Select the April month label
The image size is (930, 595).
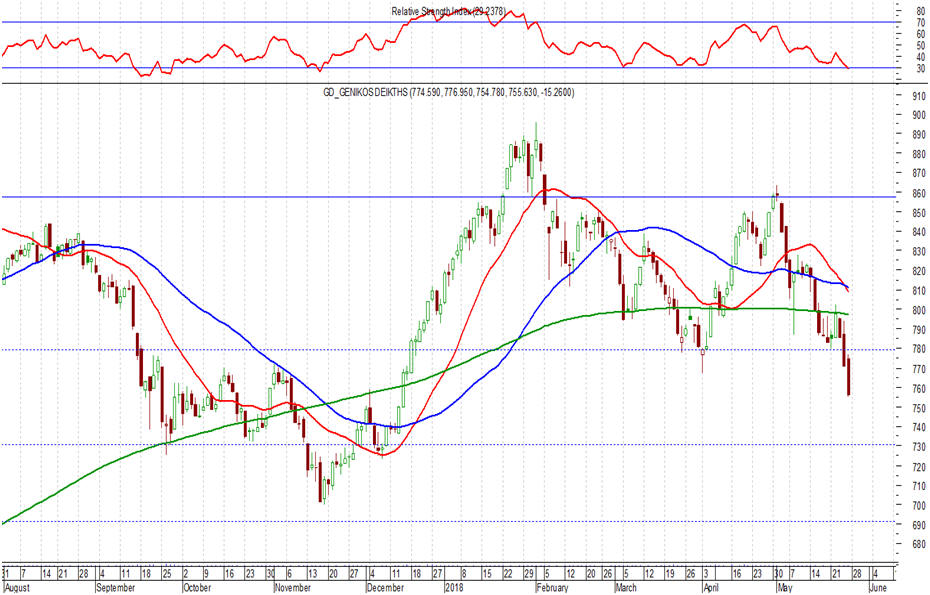click(x=711, y=587)
